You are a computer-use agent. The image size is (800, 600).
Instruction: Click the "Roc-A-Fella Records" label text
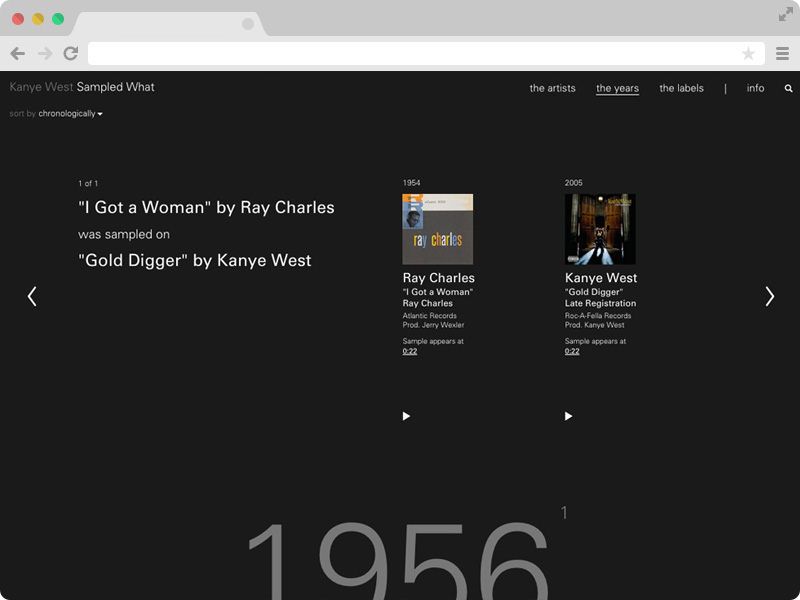[598, 316]
